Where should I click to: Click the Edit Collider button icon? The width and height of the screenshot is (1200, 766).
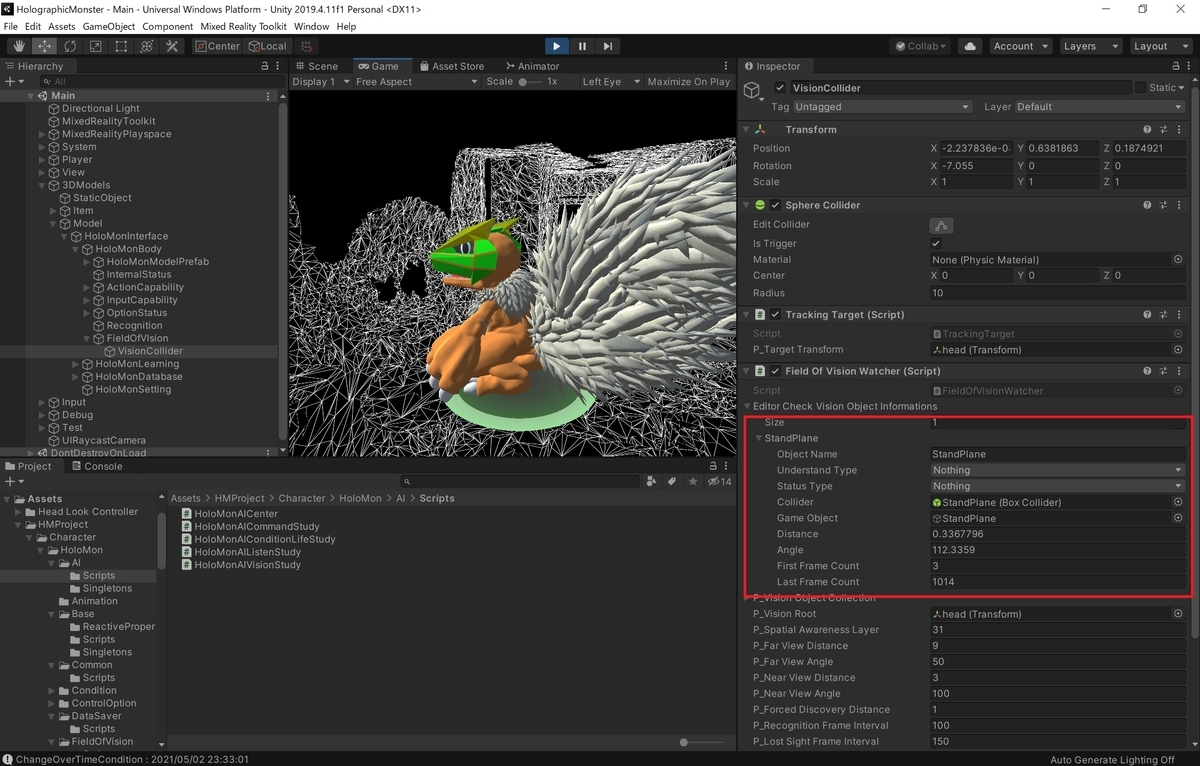tap(941, 225)
